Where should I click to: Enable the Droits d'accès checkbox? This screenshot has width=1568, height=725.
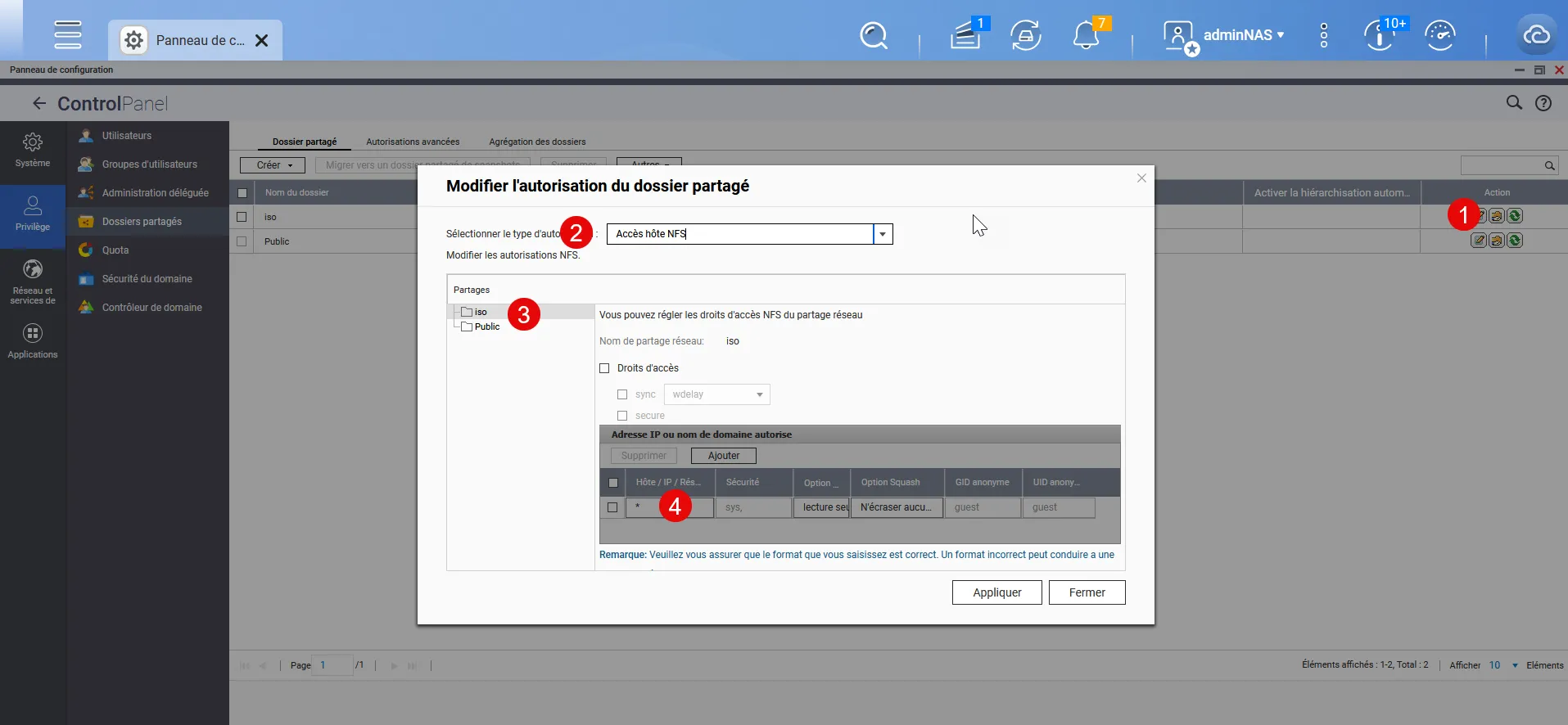tap(604, 368)
